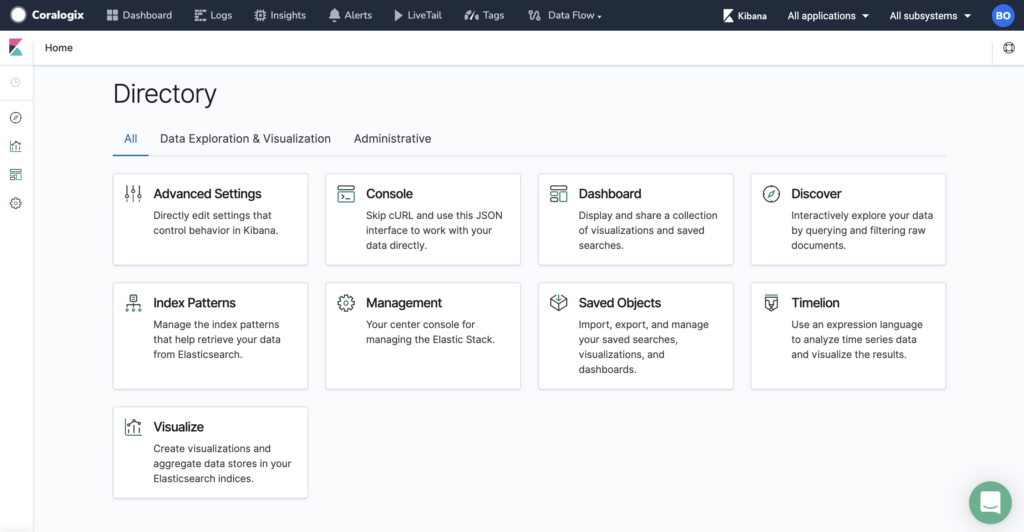Screen dimensions: 1024x532
Task: Open the chat support bubble
Action: 990,503
